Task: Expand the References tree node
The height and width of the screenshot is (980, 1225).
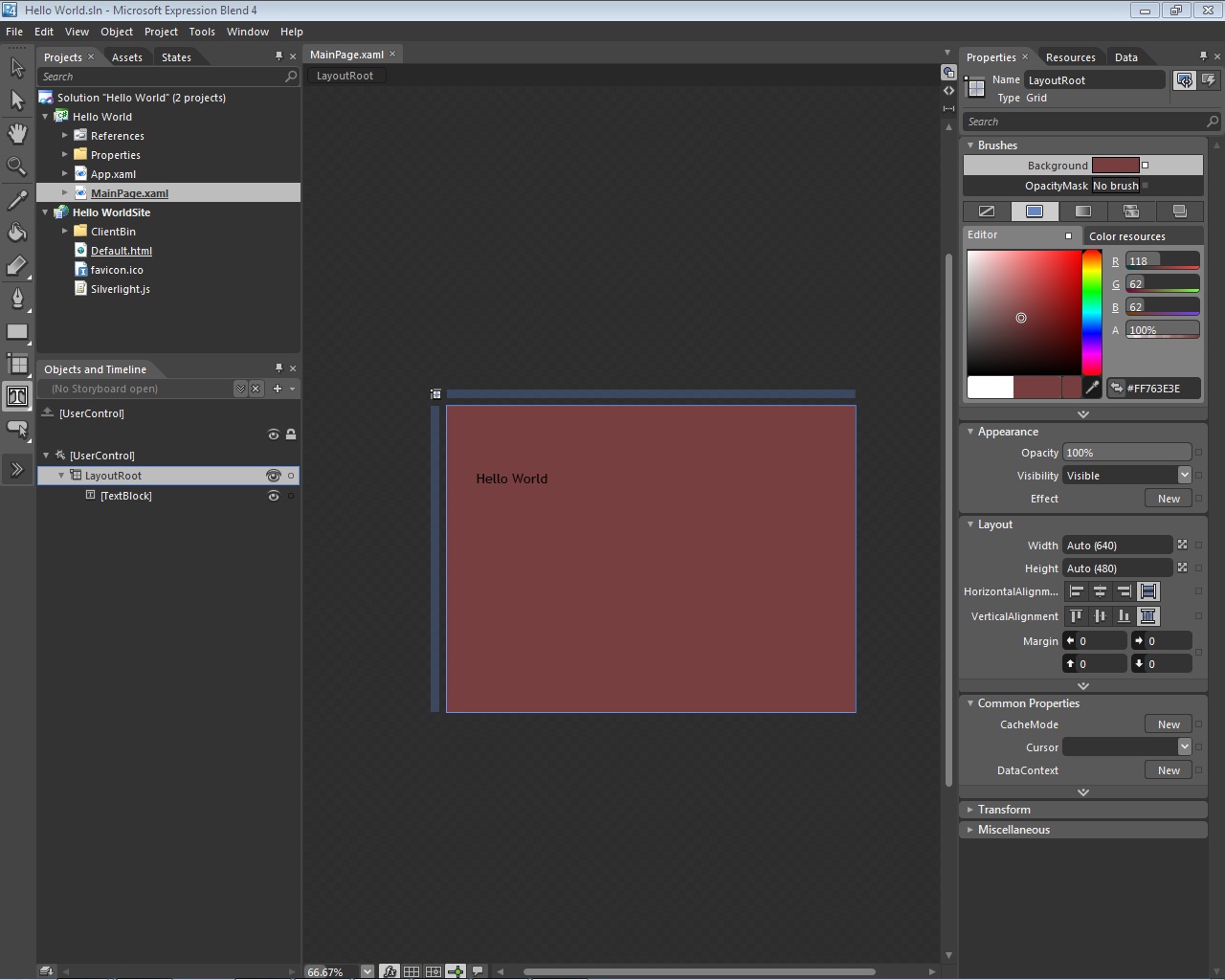Action: coord(65,135)
